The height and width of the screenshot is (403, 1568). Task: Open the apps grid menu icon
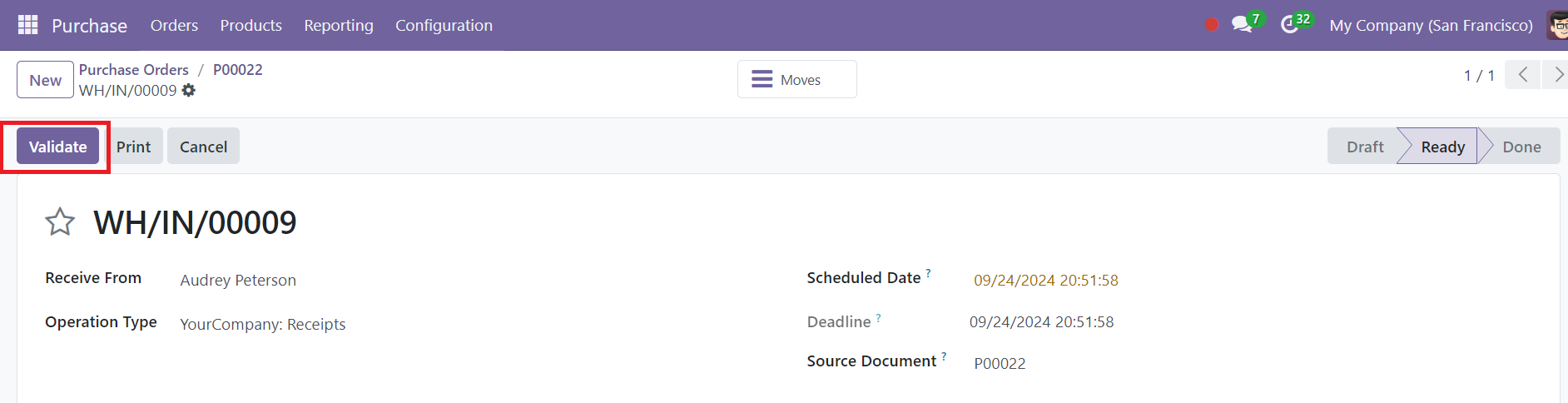(x=27, y=25)
